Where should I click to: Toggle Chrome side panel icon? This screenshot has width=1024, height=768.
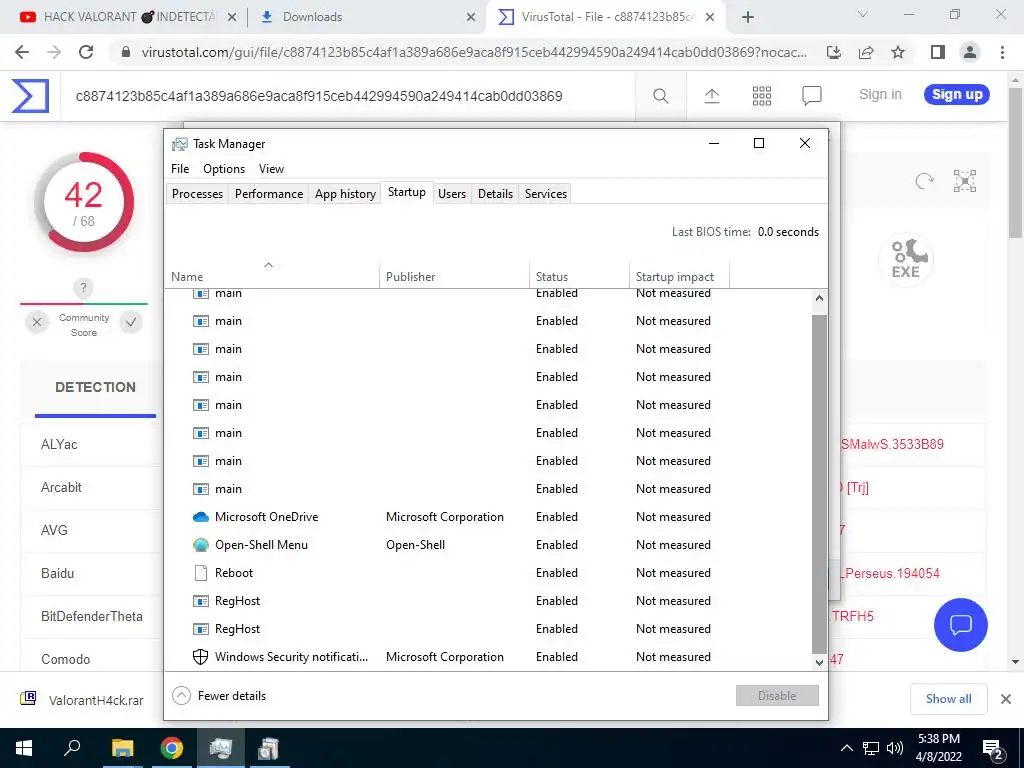938,52
